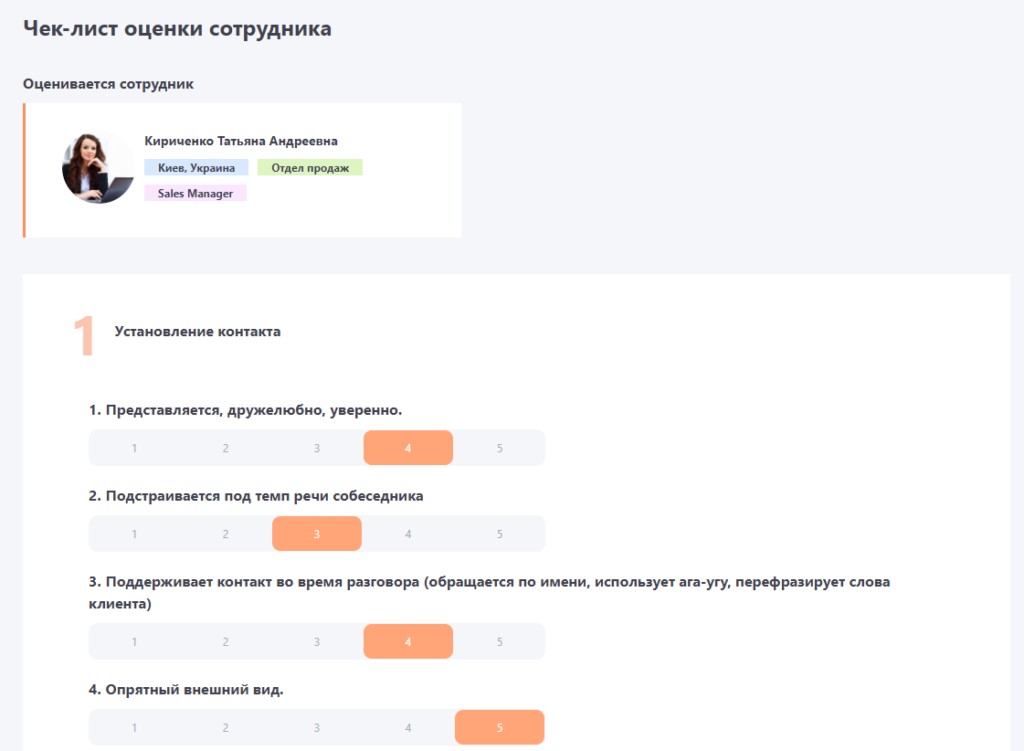Click Tatiana Kirichenko's profile photo
Viewport: 1024px width, 751px height.
[x=98, y=168]
